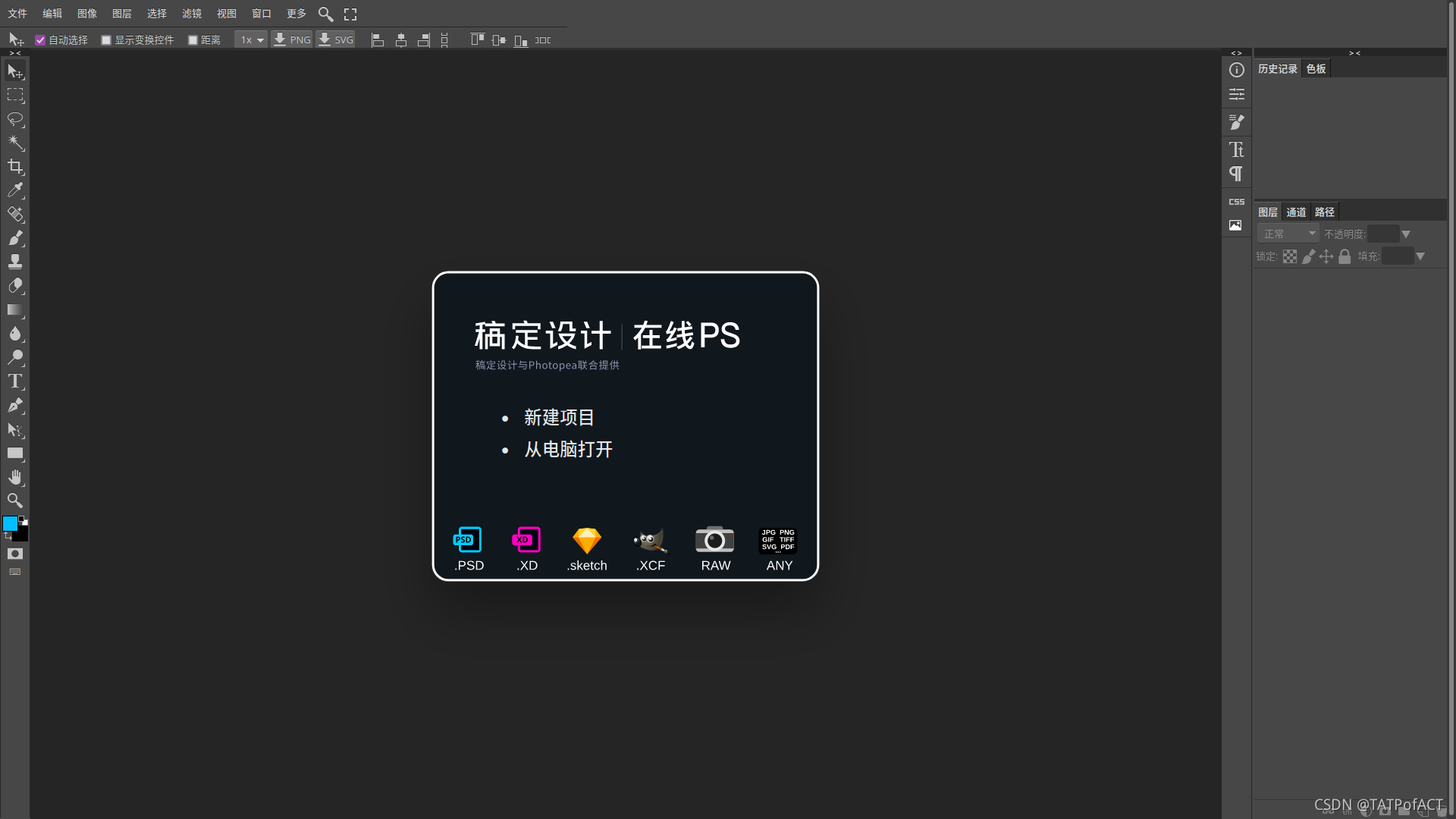This screenshot has width=1456, height=819.
Task: Open the CSS panel icon
Action: click(x=1237, y=202)
